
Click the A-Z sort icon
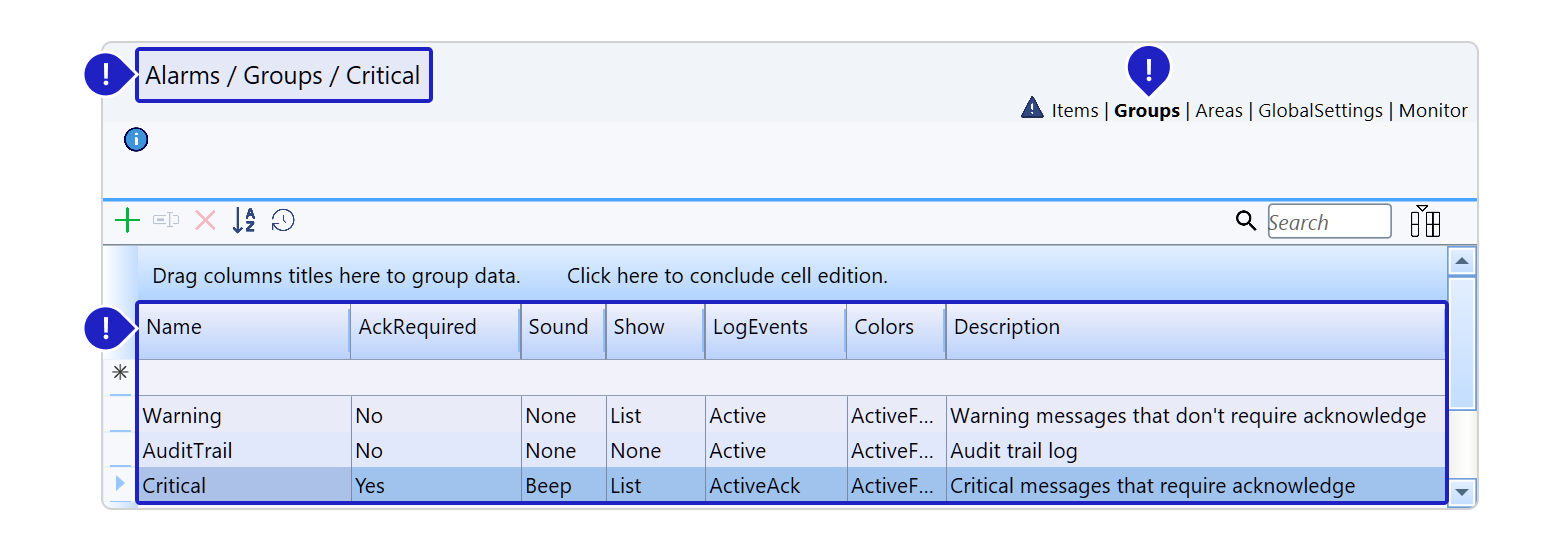coord(244,220)
